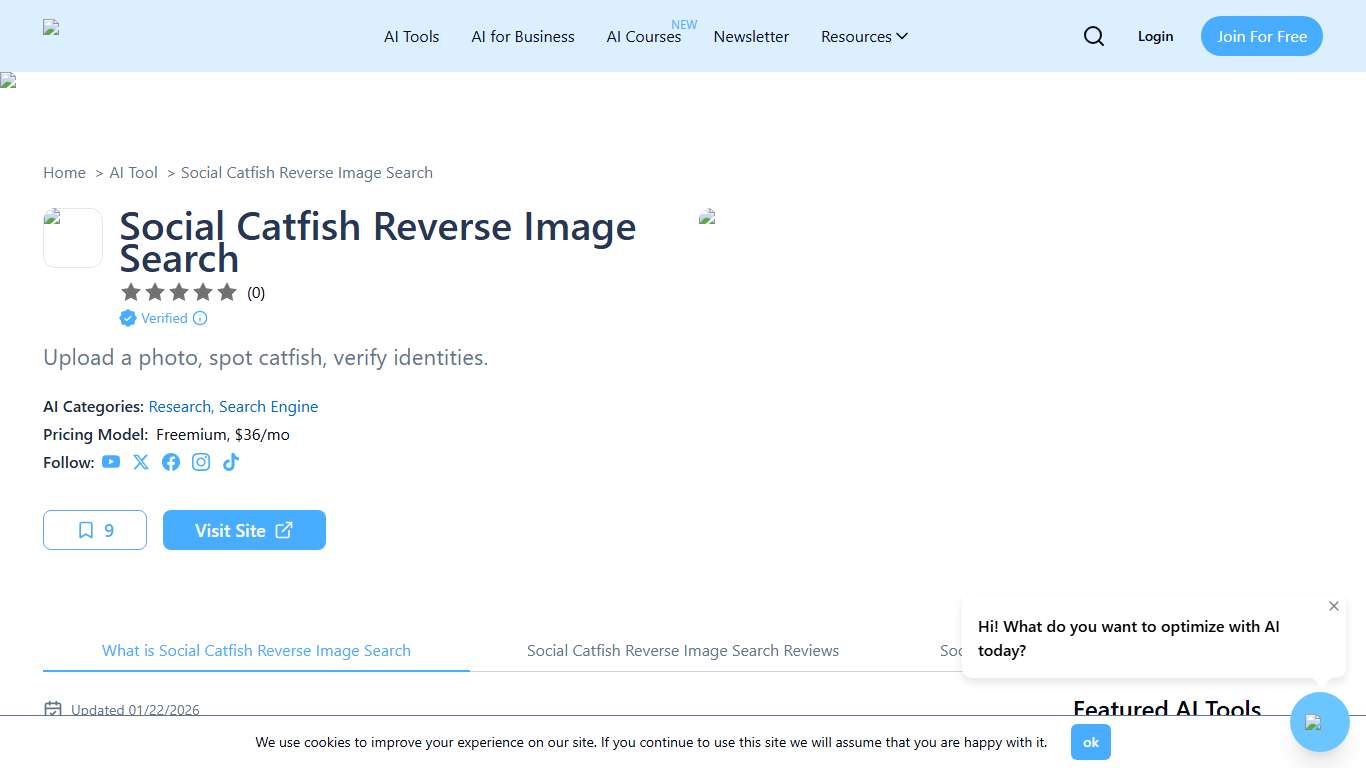
Task: Click the info icon beside Verified badge
Action: click(201, 318)
